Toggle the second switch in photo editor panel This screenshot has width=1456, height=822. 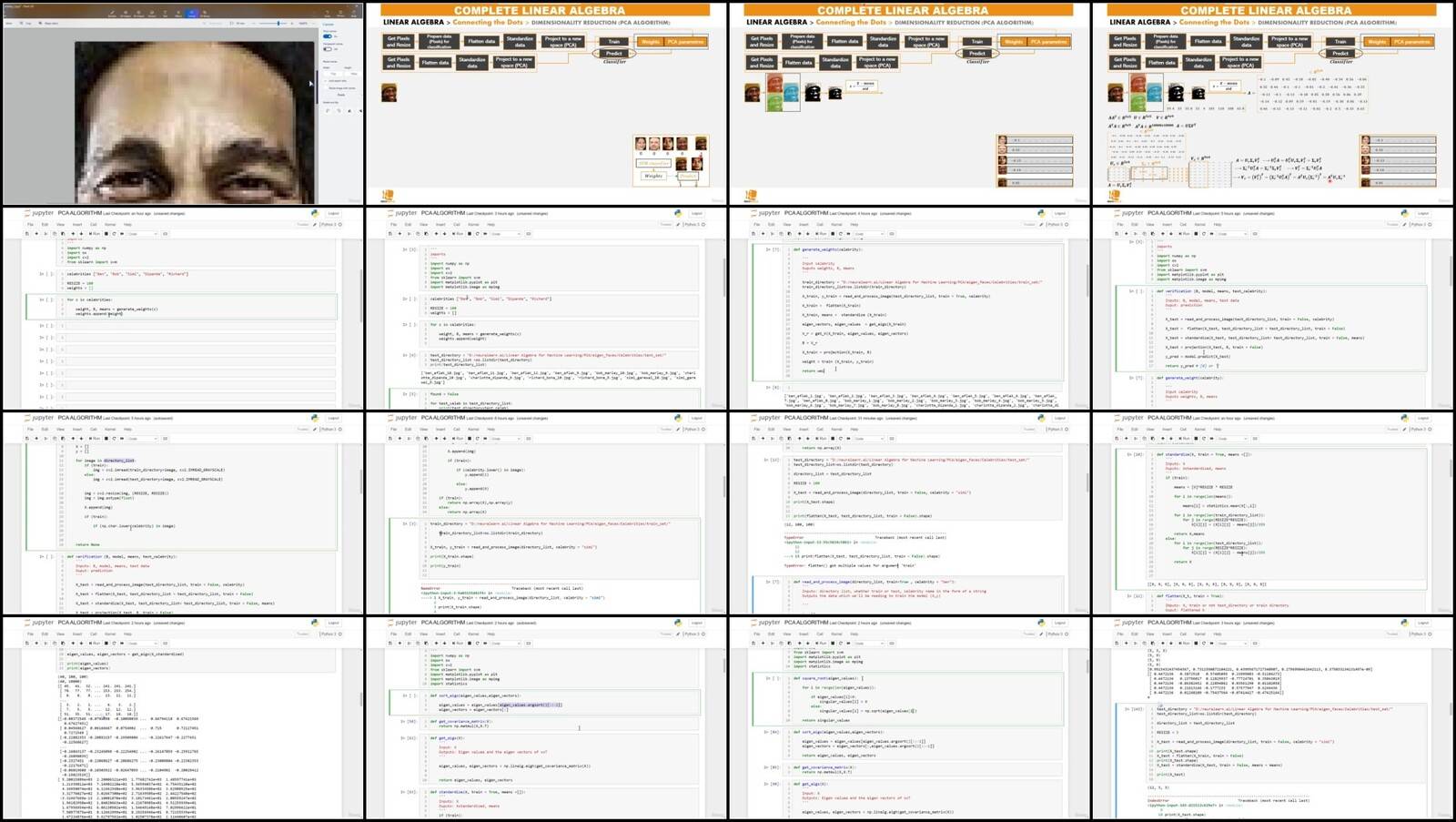[328, 49]
